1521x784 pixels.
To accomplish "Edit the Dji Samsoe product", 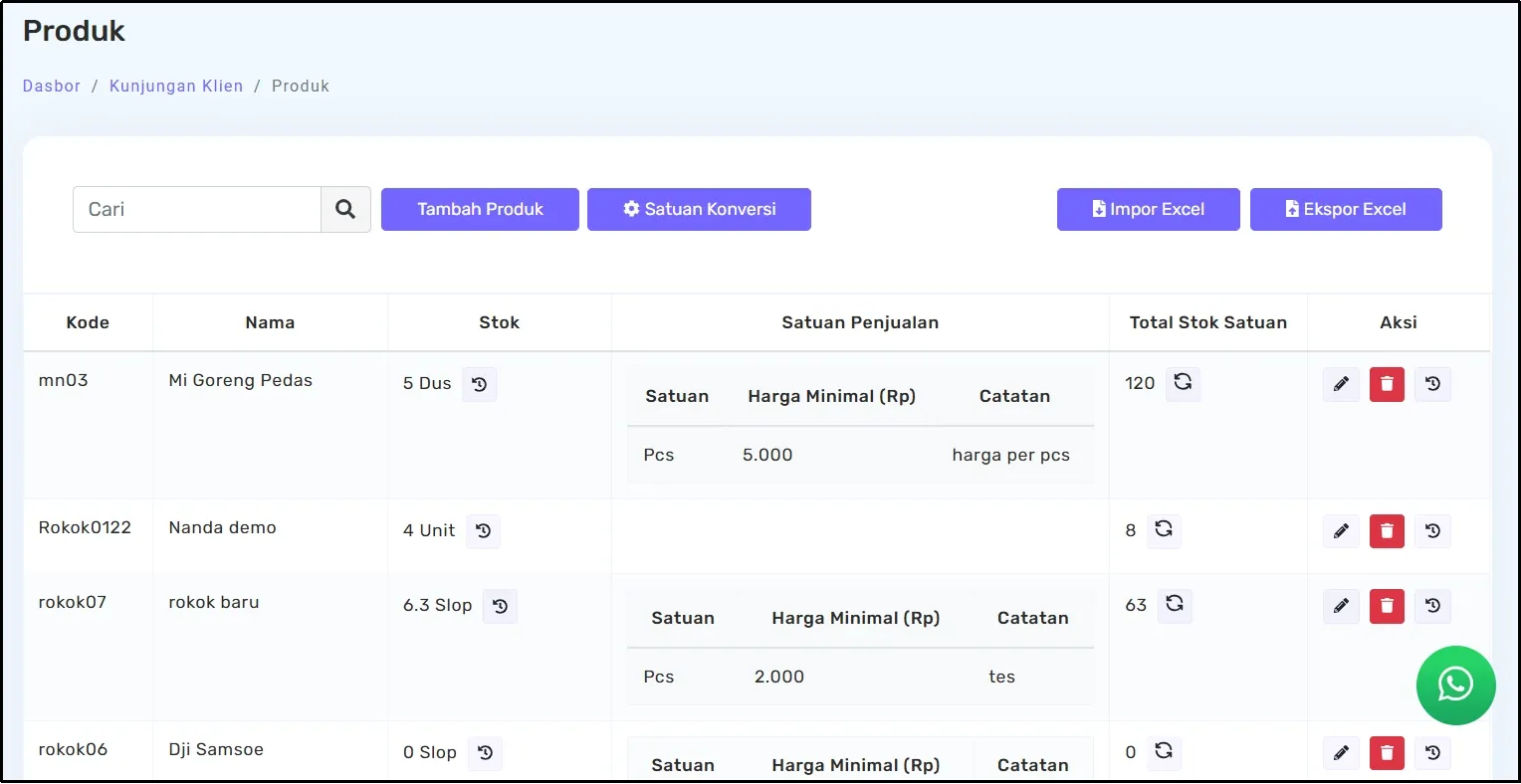I will point(1341,753).
